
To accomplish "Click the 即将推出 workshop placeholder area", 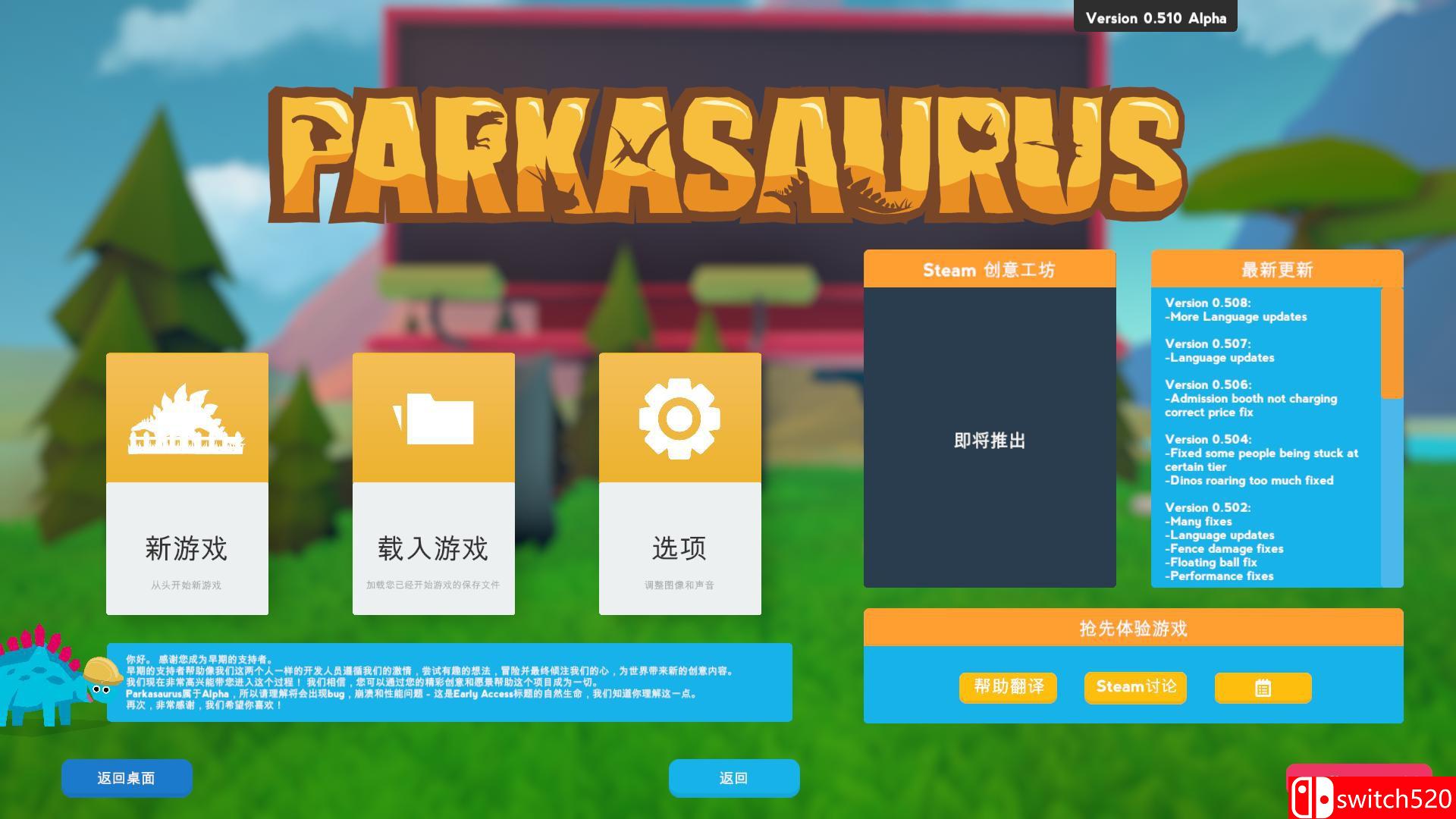I will 989,440.
